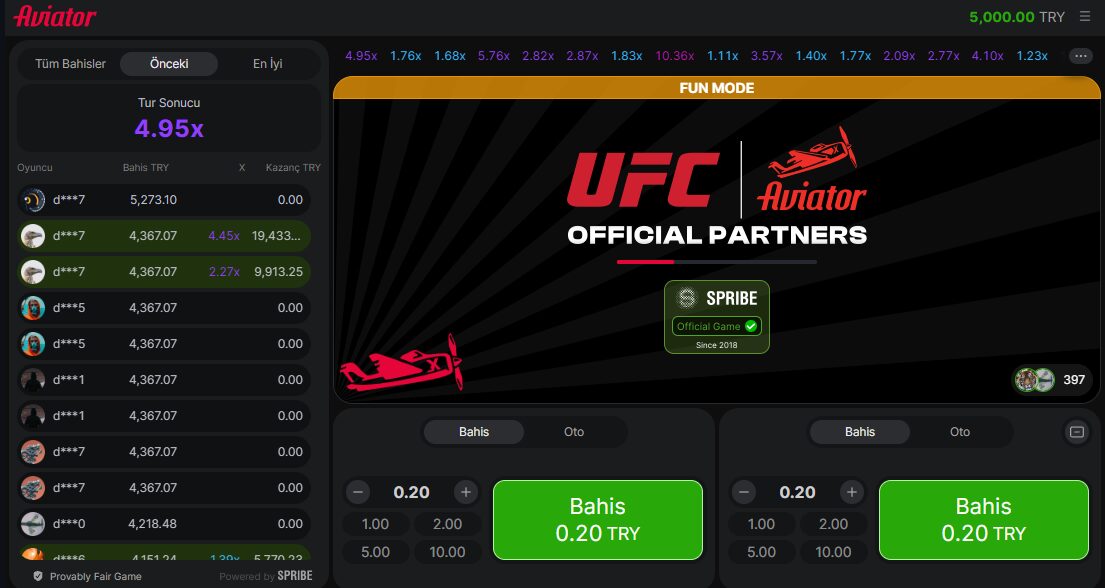This screenshot has height=588, width=1105.
Task: Click the shield icon next to Provably Fair Game
Action: [x=38, y=576]
